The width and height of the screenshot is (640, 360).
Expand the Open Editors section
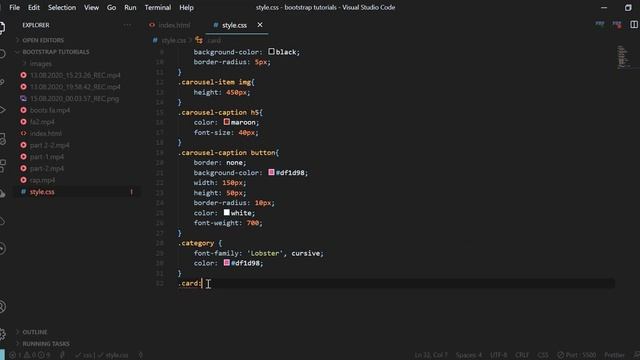(43, 40)
